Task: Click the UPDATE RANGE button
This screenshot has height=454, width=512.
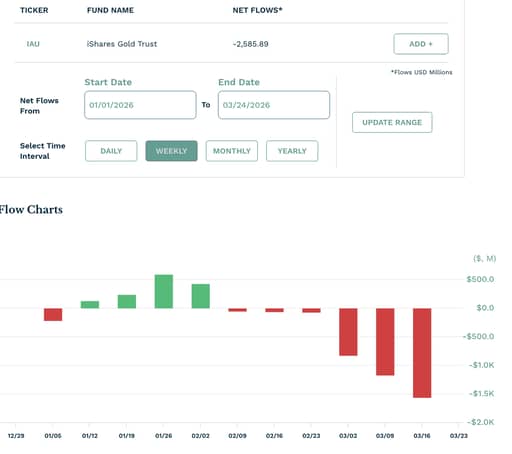Action: point(392,122)
